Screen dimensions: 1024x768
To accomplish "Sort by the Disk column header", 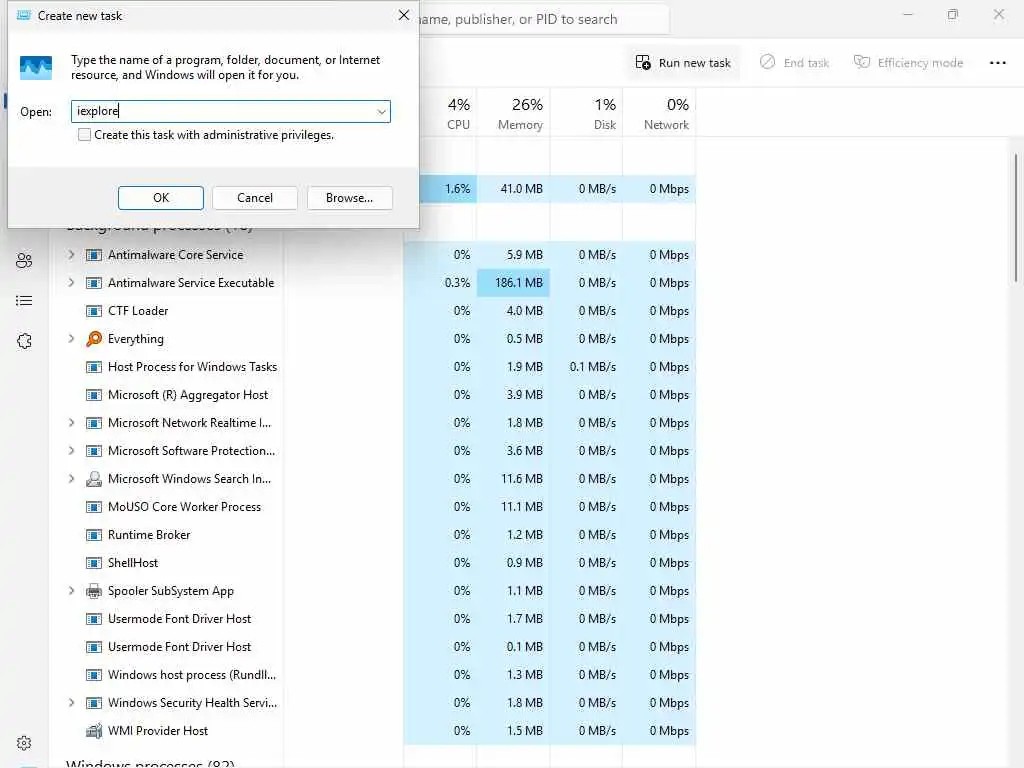I will pos(586,113).
